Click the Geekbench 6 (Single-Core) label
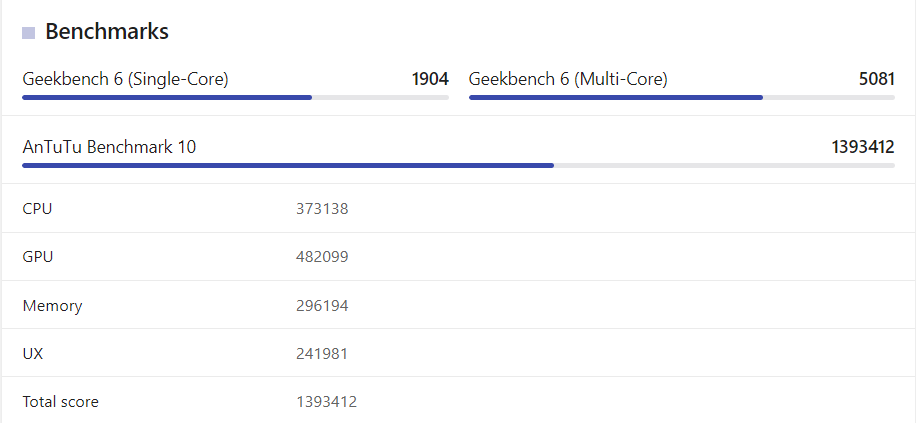916x423 pixels. tap(125, 79)
